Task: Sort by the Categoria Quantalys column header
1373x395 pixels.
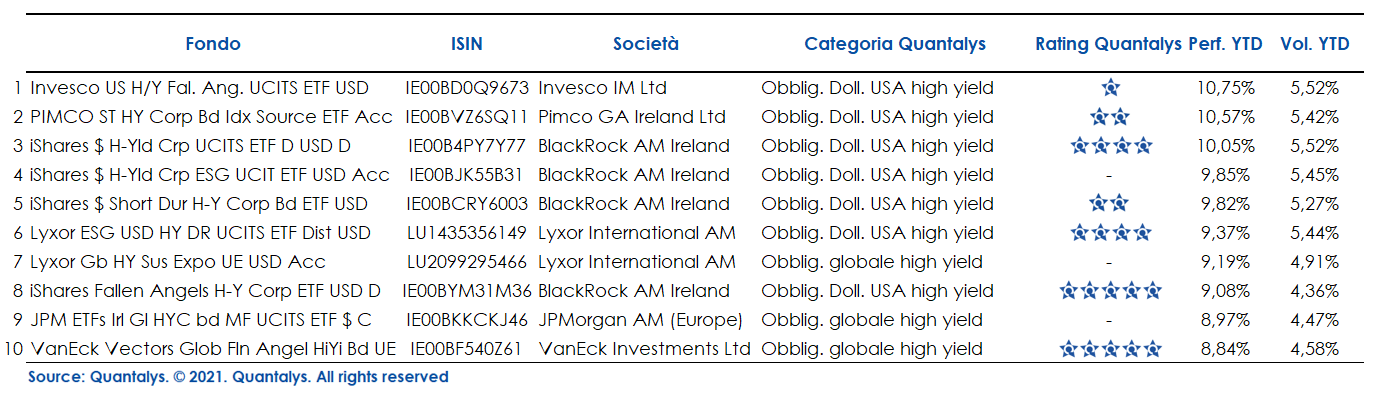Action: tap(895, 44)
